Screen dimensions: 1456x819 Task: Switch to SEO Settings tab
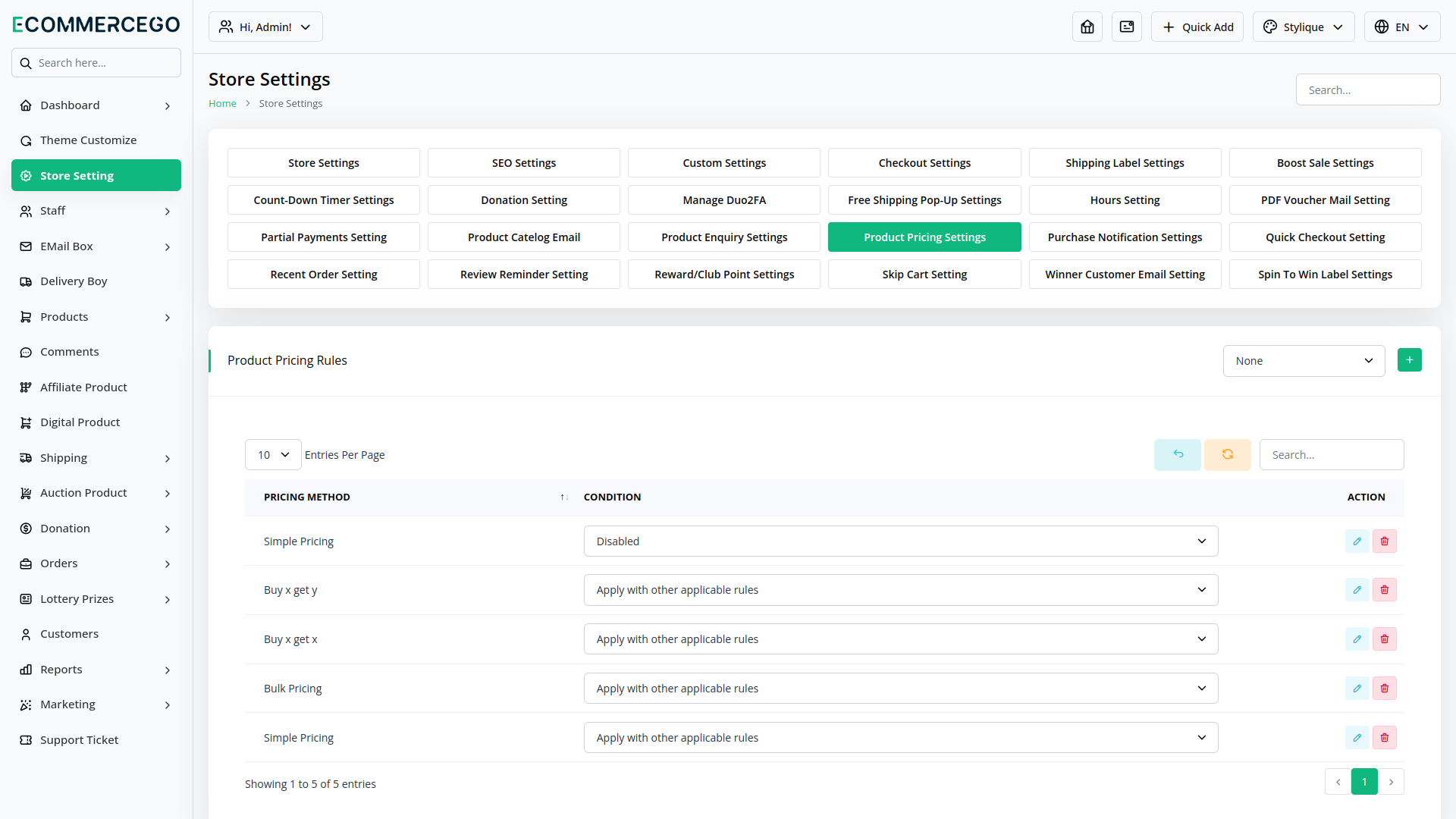pyautogui.click(x=524, y=163)
